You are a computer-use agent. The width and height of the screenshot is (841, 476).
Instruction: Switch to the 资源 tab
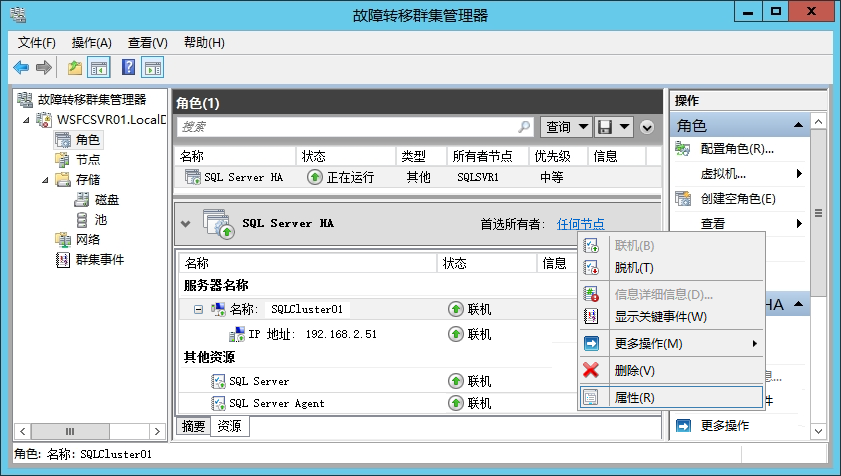tap(230, 426)
